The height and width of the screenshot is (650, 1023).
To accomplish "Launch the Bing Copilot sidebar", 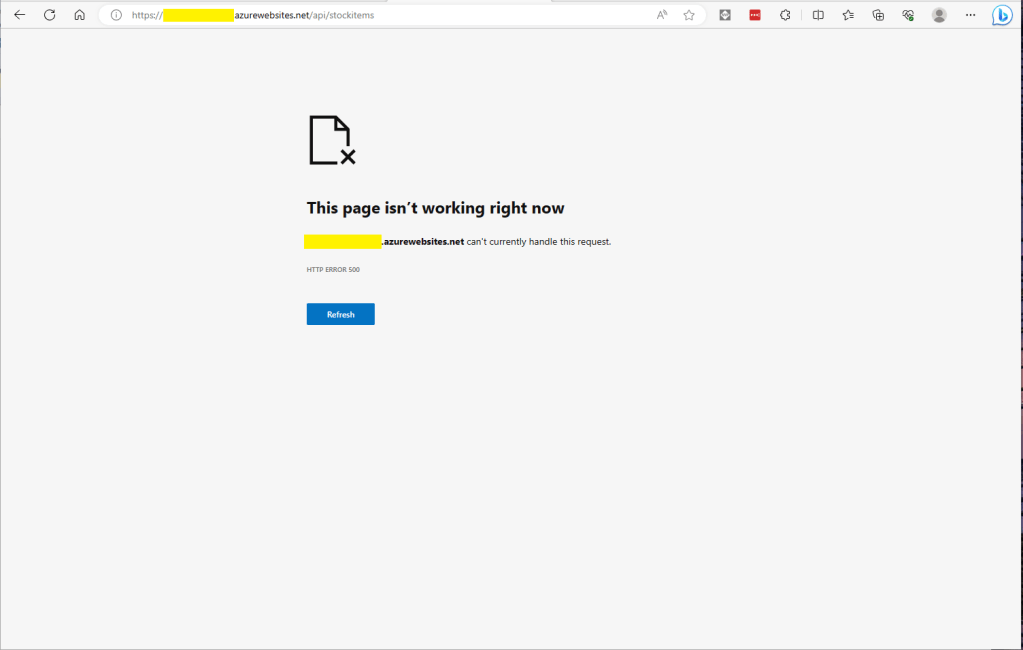I will (x=1001, y=15).
